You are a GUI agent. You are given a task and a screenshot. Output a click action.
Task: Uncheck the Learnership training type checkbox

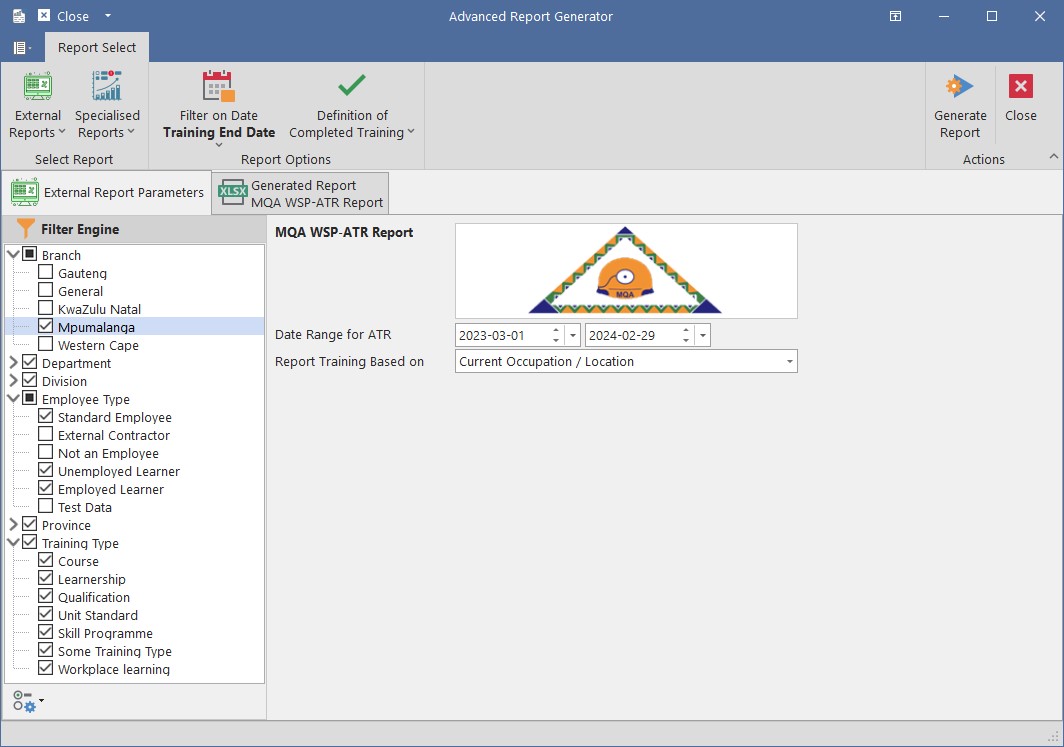pyautogui.click(x=45, y=578)
